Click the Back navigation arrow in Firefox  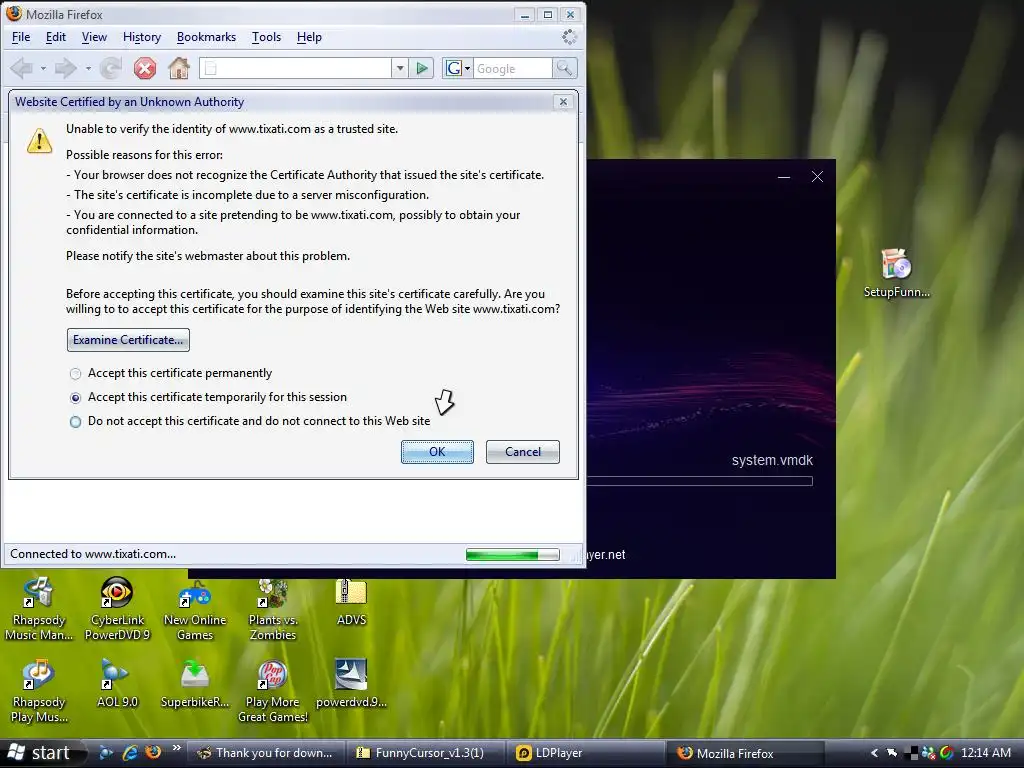(x=22, y=68)
